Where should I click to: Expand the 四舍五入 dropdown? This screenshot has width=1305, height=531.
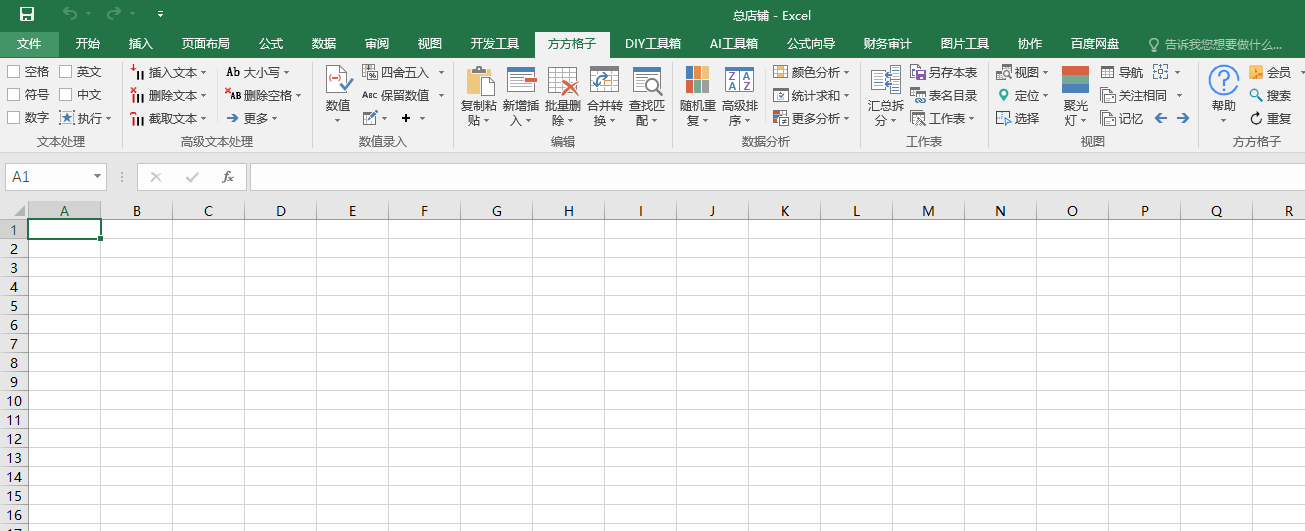441,72
